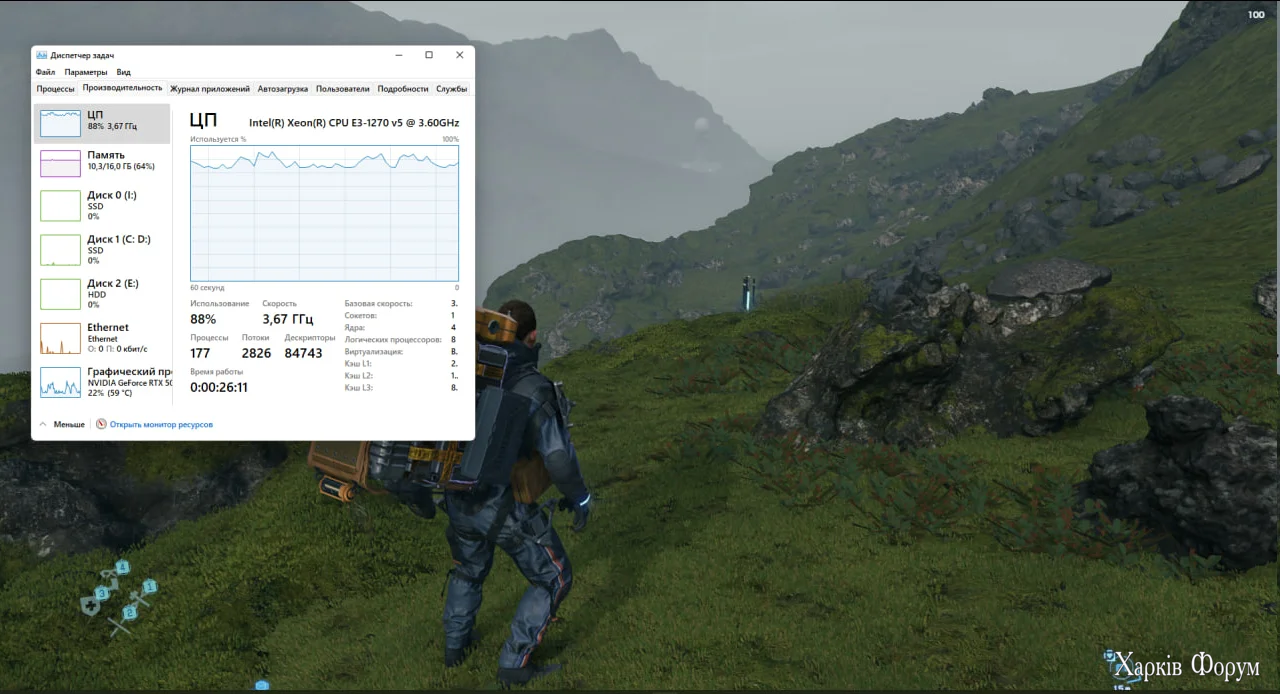Click the 60 секунд axis label
1280x694 pixels.
(207, 287)
